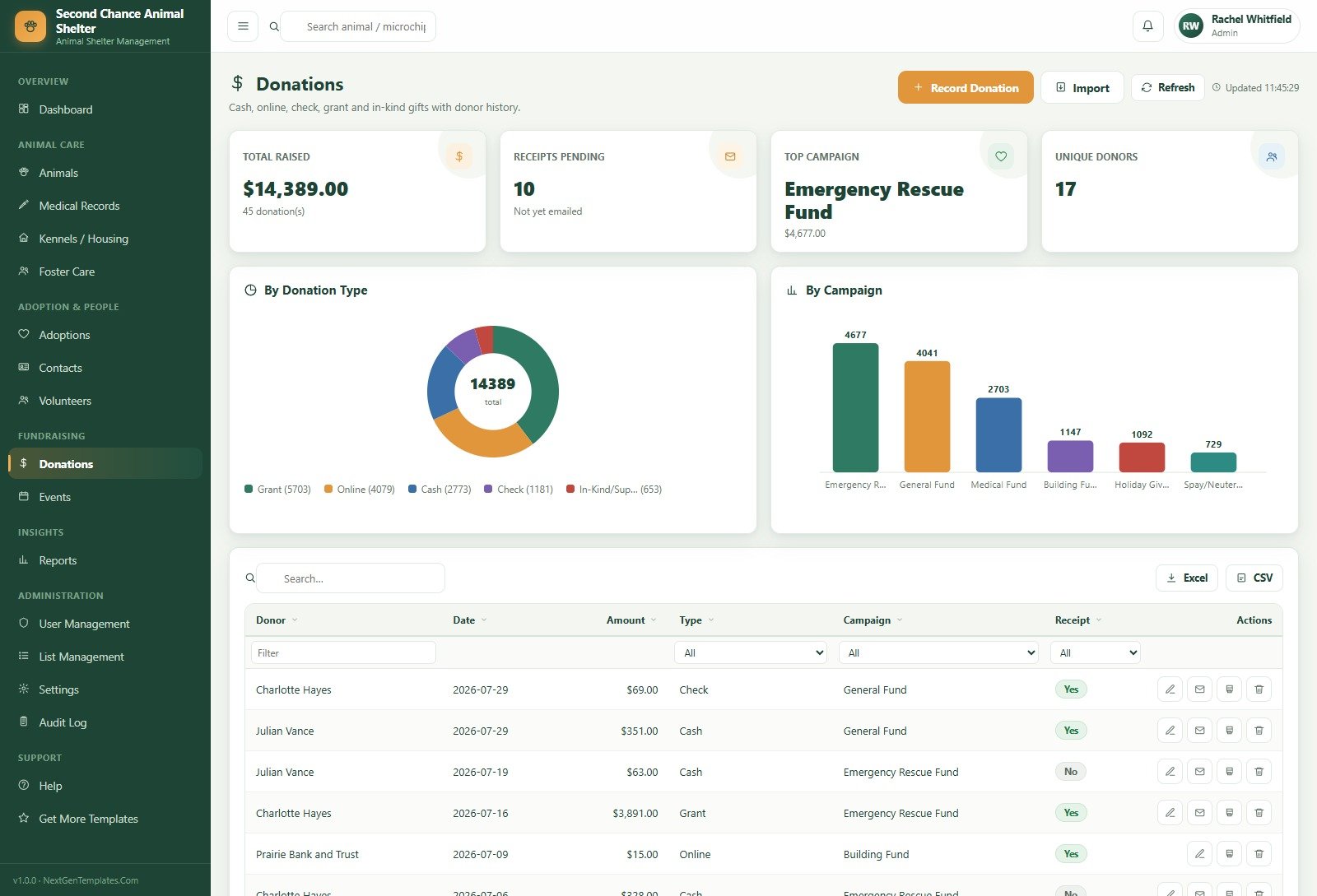Print receipt for Charlotte Hayes $3,891.00 grant
Image resolution: width=1317 pixels, height=896 pixels.
pyautogui.click(x=1229, y=813)
